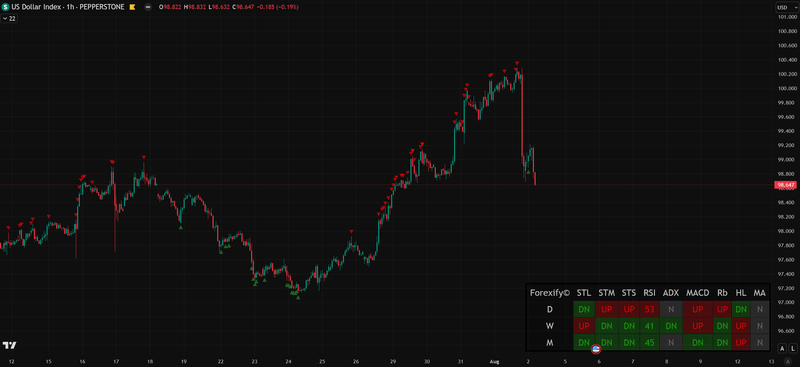Click the W row label in the Forexify table

549,326
